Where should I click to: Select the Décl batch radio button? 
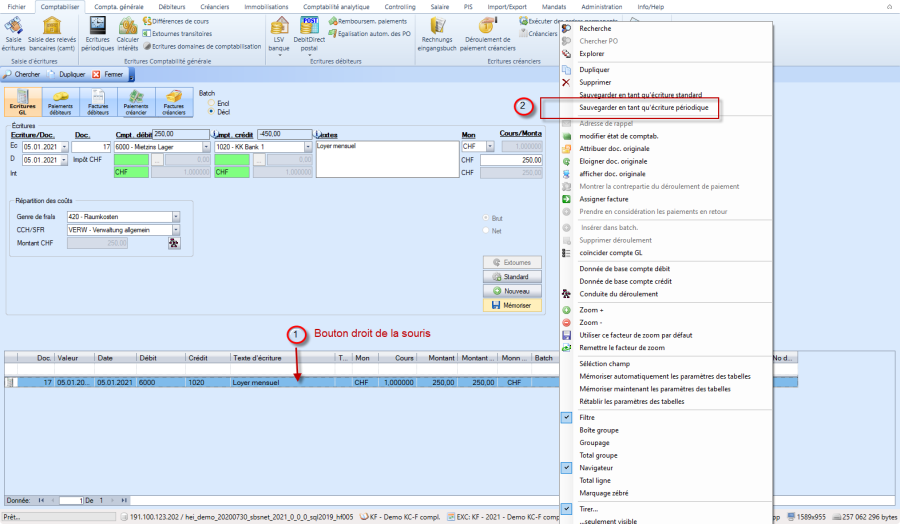pyautogui.click(x=211, y=111)
